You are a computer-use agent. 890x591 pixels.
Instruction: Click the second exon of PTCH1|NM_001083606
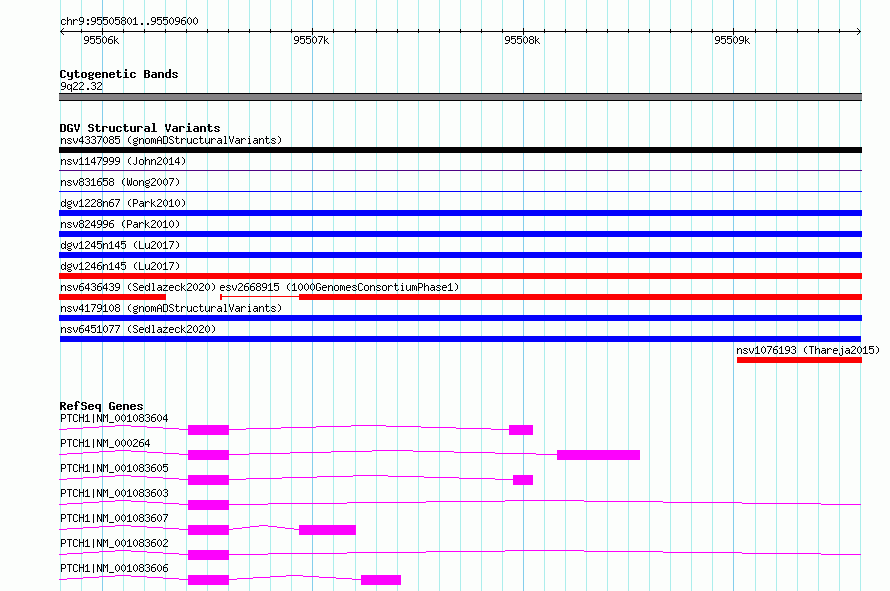381,580
